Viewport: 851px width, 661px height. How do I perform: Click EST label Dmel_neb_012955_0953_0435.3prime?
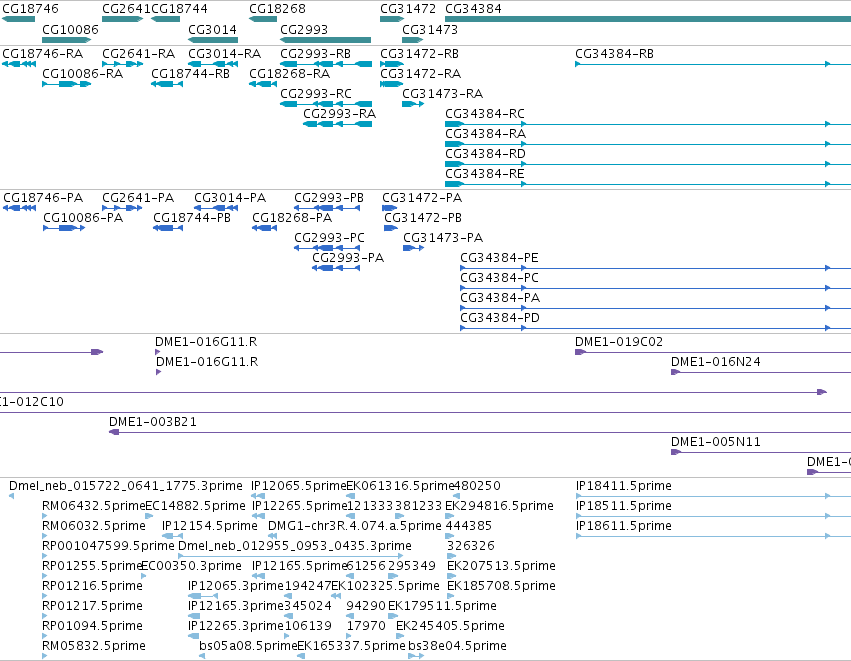tap(295, 547)
